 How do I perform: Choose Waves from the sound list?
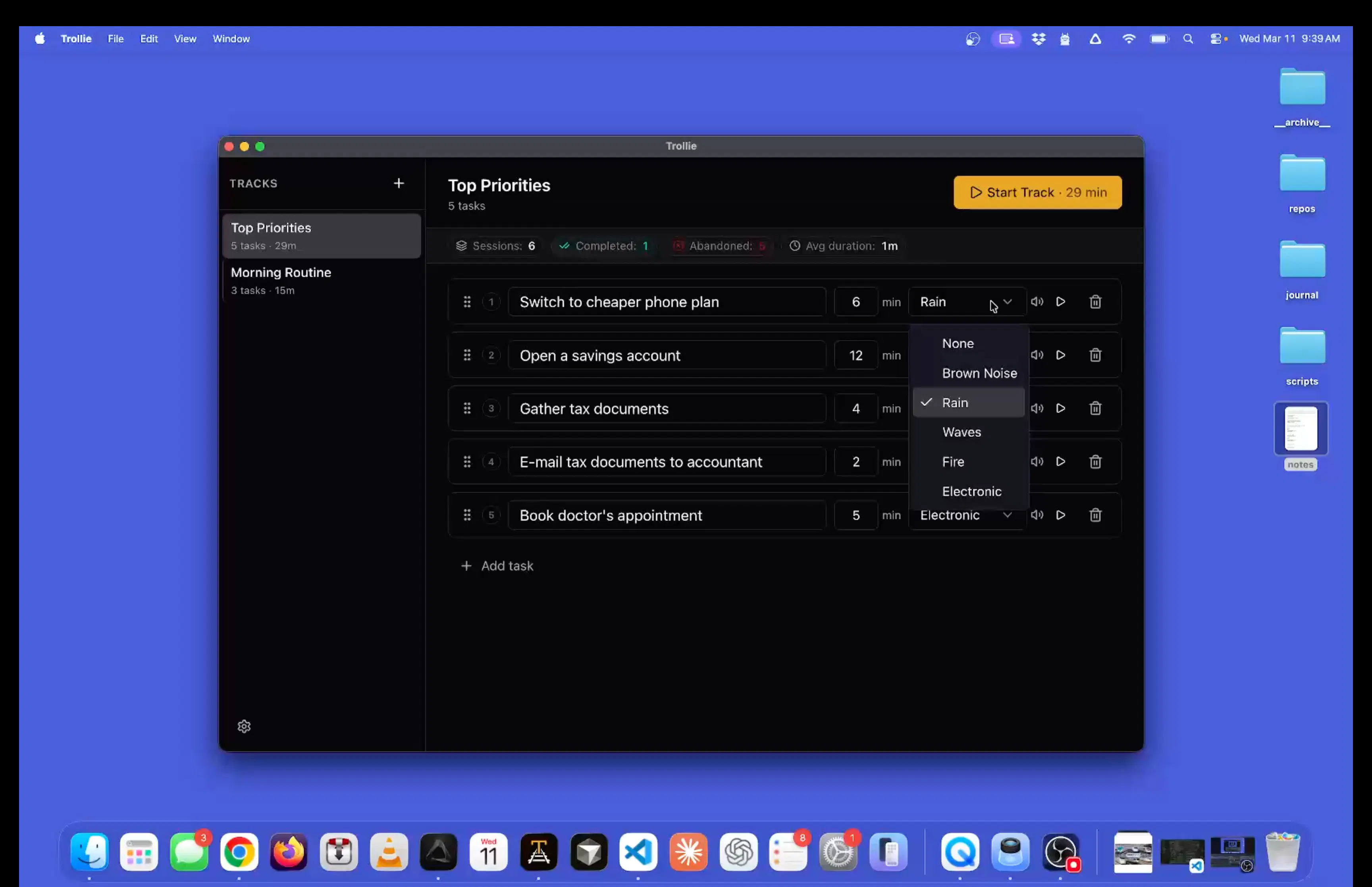[x=969, y=432]
